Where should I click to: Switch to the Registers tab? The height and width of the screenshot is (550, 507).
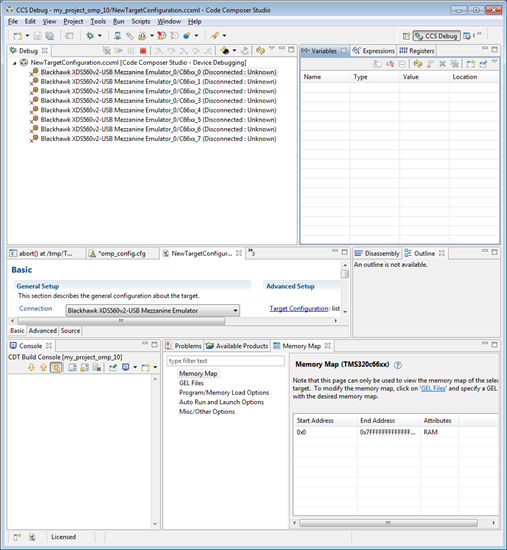tap(417, 51)
